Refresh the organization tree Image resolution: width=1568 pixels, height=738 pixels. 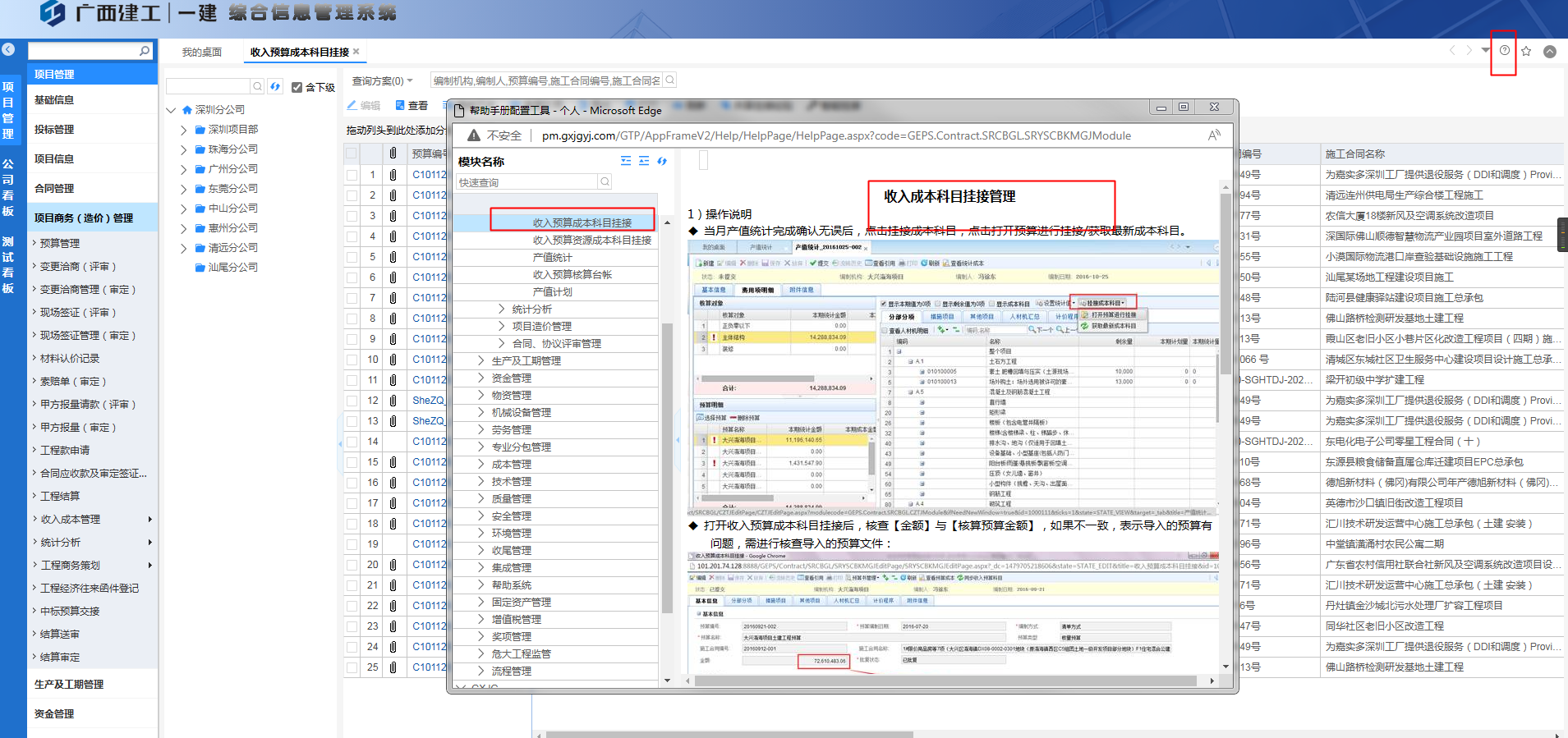click(x=275, y=86)
